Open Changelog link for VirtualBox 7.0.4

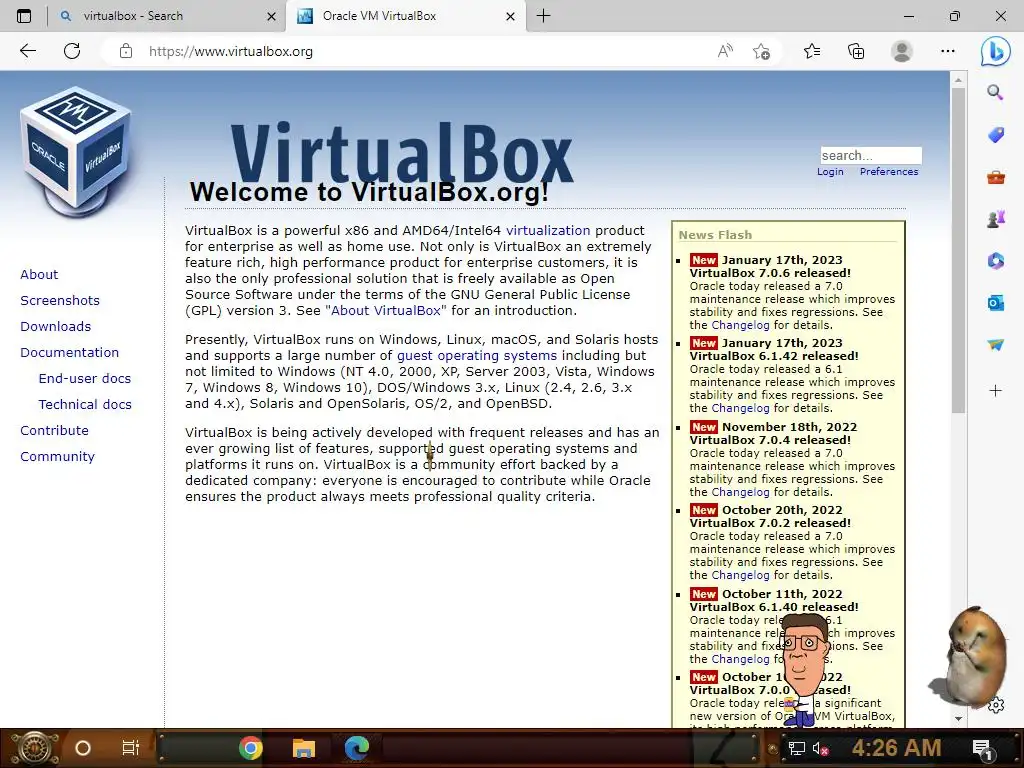[x=741, y=492]
